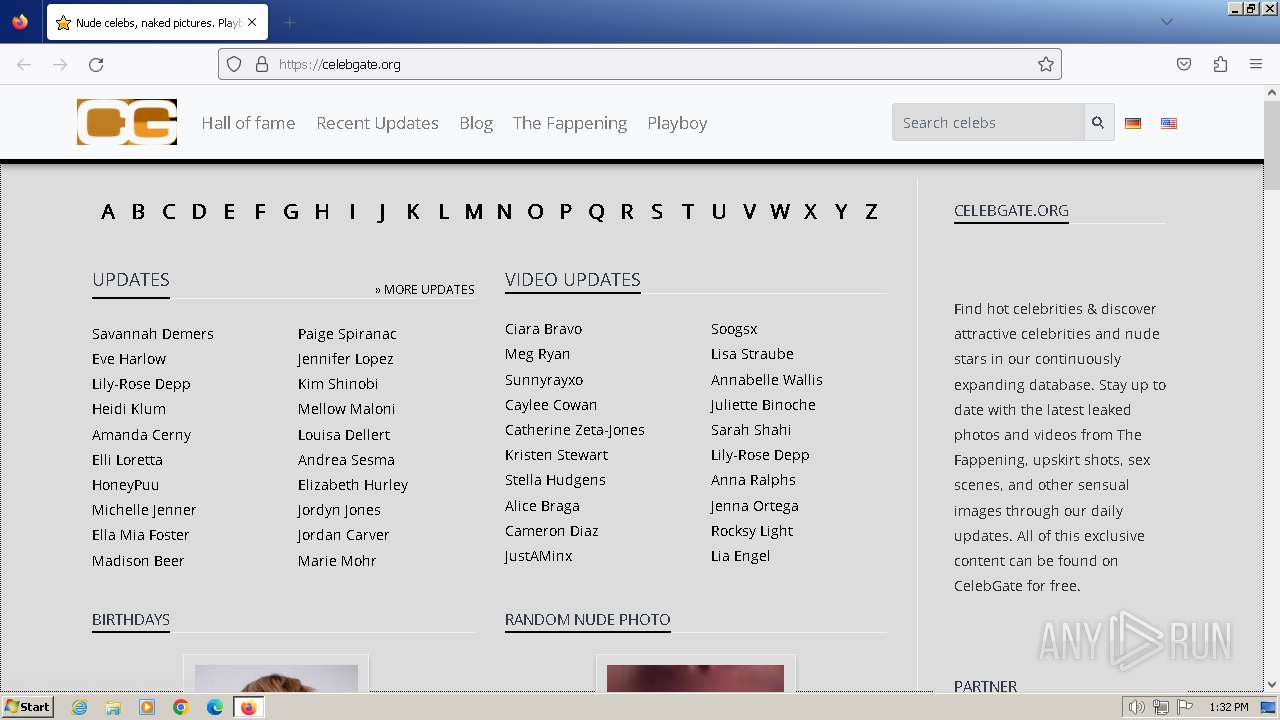Launch Google Chrome from the taskbar

[x=181, y=707]
